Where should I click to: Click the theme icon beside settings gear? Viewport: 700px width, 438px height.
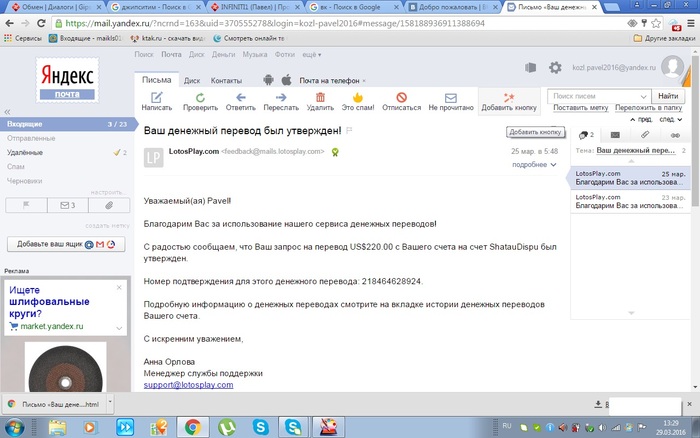point(530,68)
